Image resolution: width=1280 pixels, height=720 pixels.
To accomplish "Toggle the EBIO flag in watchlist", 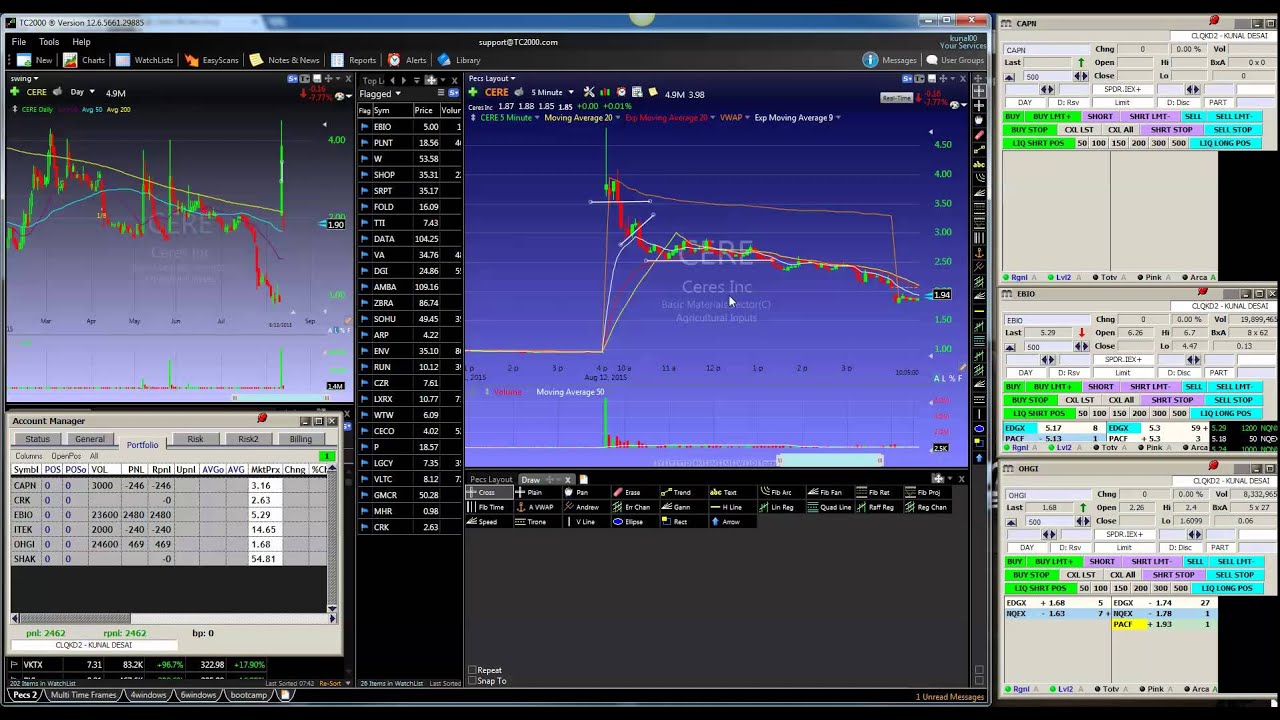I will [x=364, y=127].
